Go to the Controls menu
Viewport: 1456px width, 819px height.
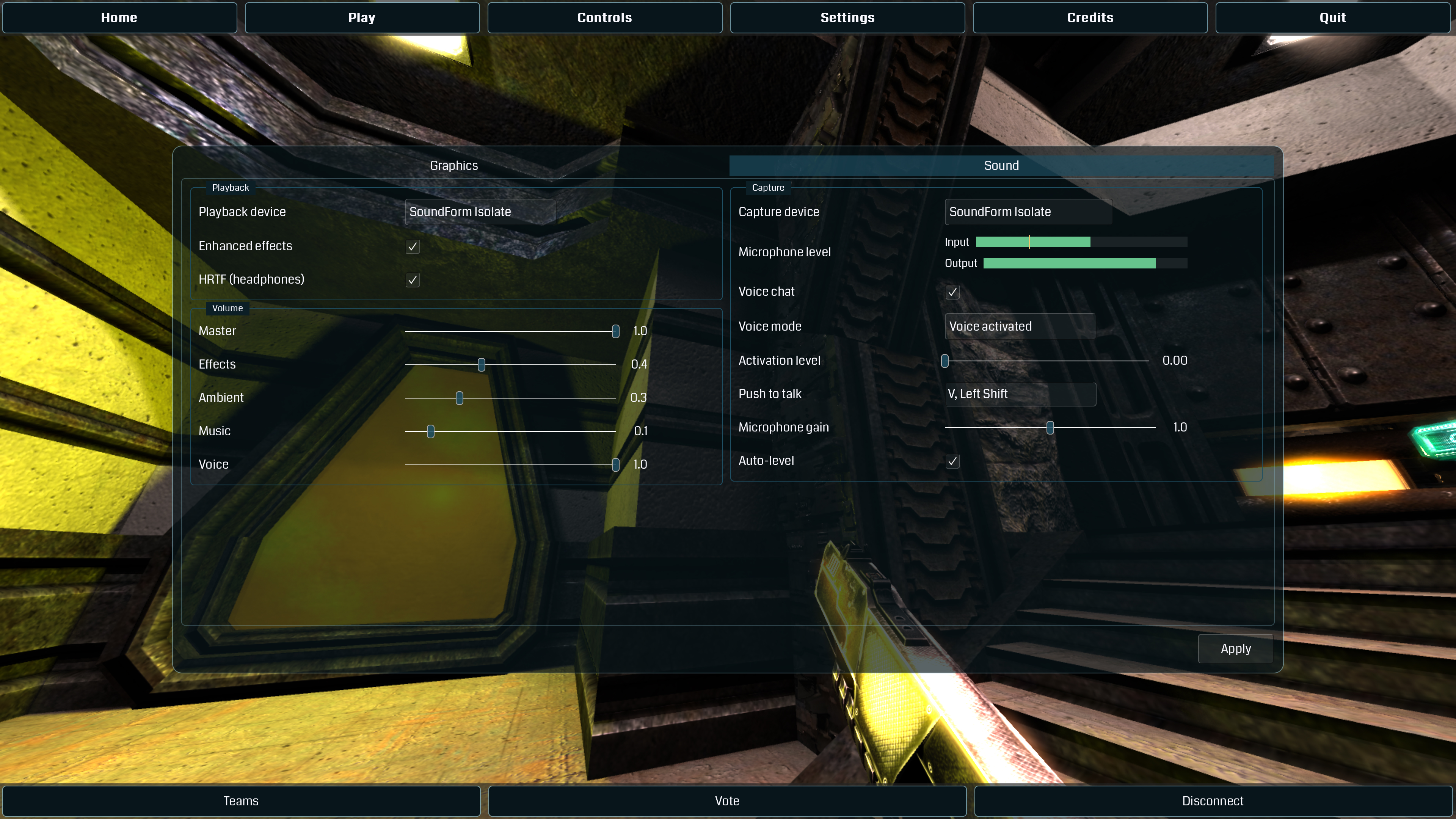tap(605, 17)
